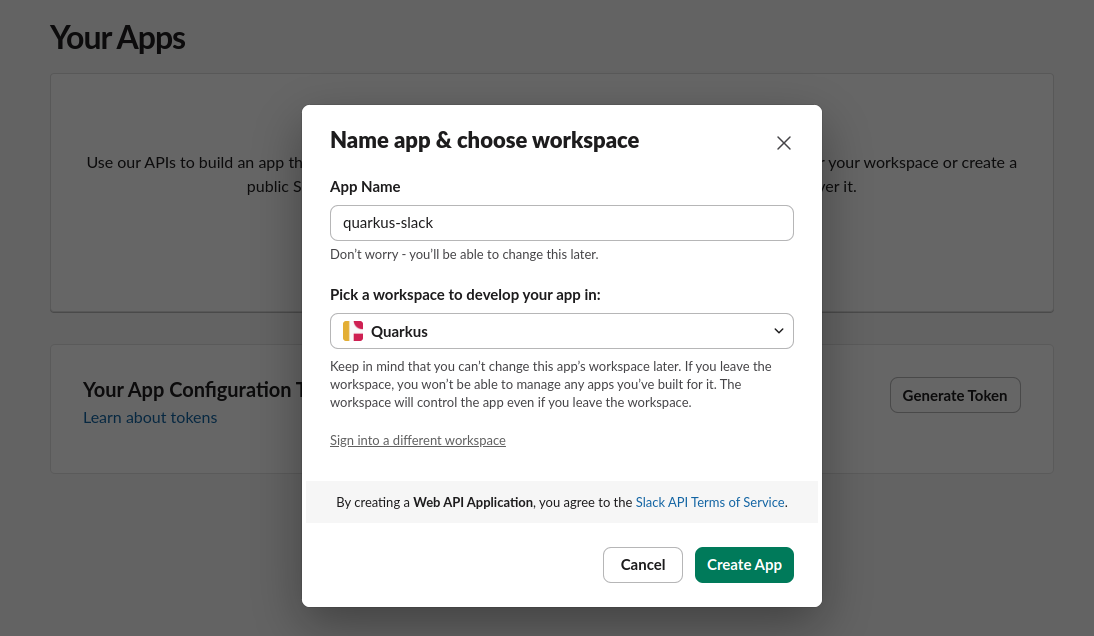
Task: Click the 'App Name' field label
Action: 365,187
